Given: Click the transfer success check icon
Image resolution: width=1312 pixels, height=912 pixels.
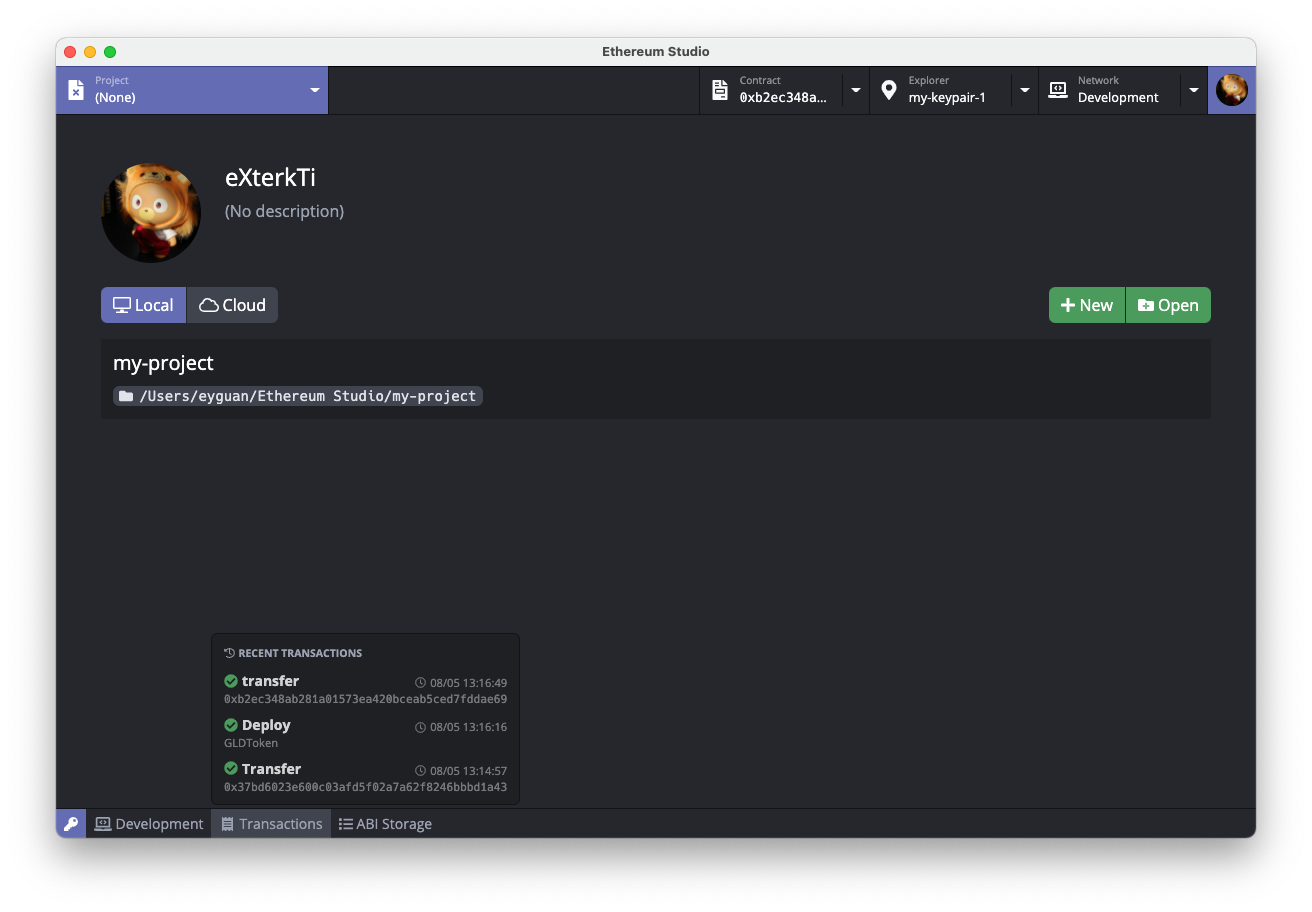Looking at the screenshot, I should 231,681.
